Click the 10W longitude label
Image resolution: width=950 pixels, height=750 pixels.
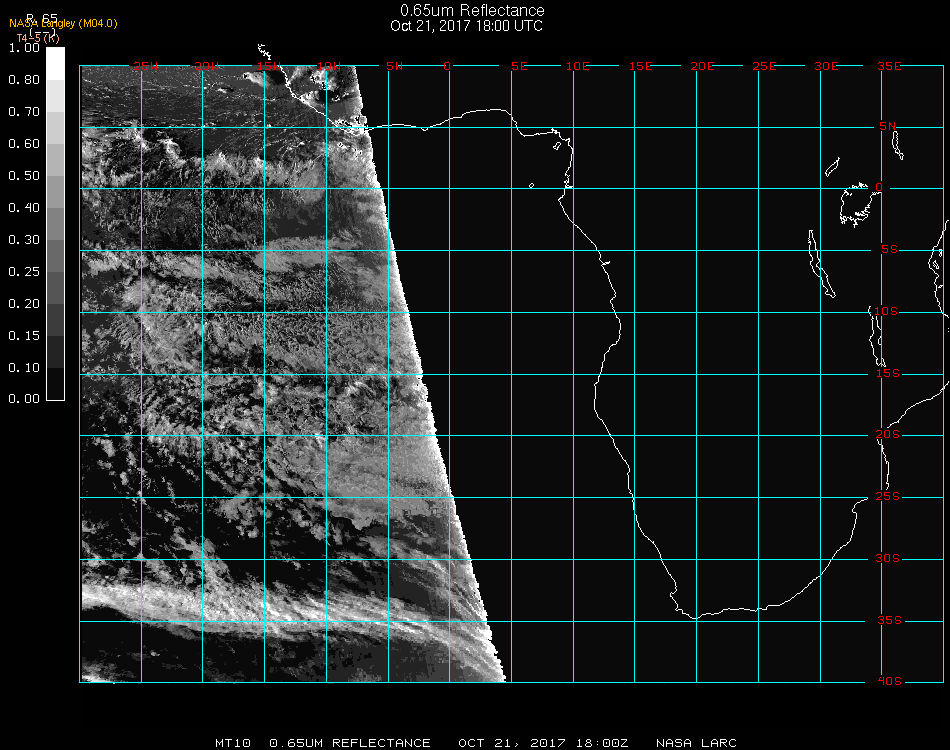pyautogui.click(x=329, y=66)
